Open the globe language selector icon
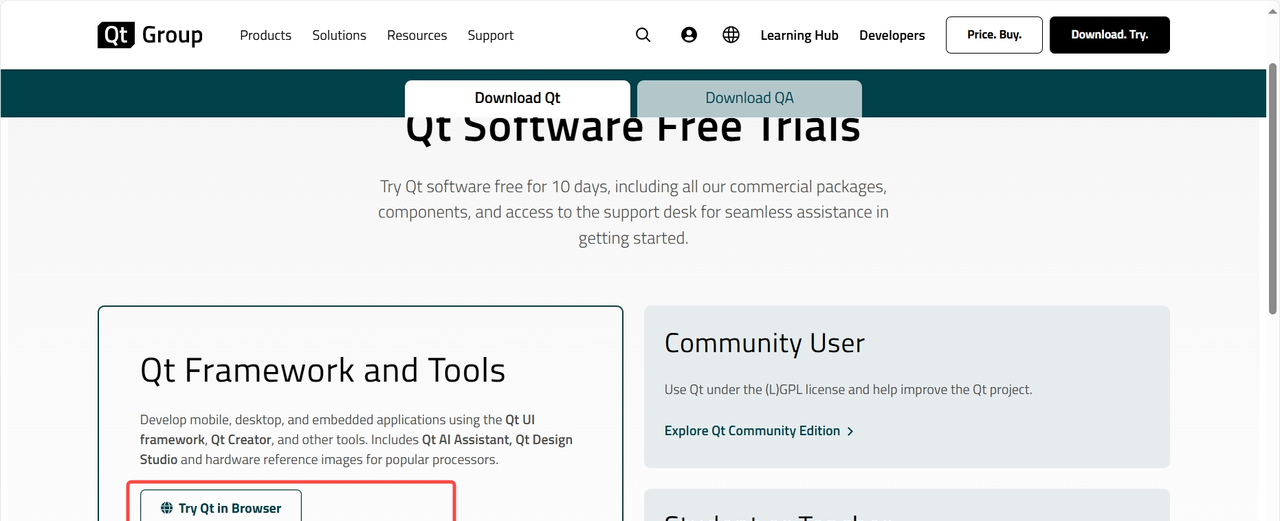1280x521 pixels. (731, 35)
